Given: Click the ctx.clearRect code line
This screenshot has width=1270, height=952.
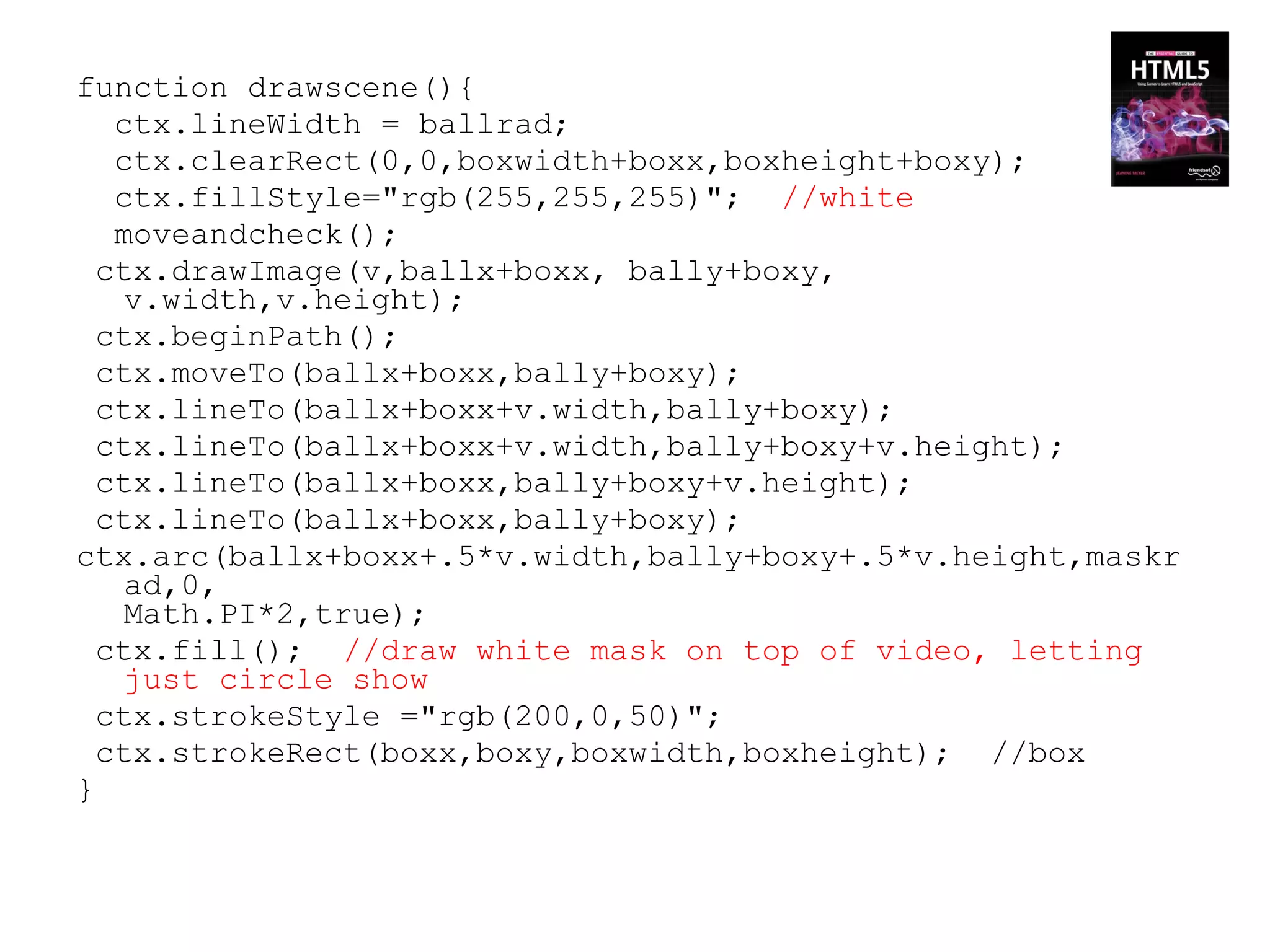Looking at the screenshot, I should click(x=569, y=161).
